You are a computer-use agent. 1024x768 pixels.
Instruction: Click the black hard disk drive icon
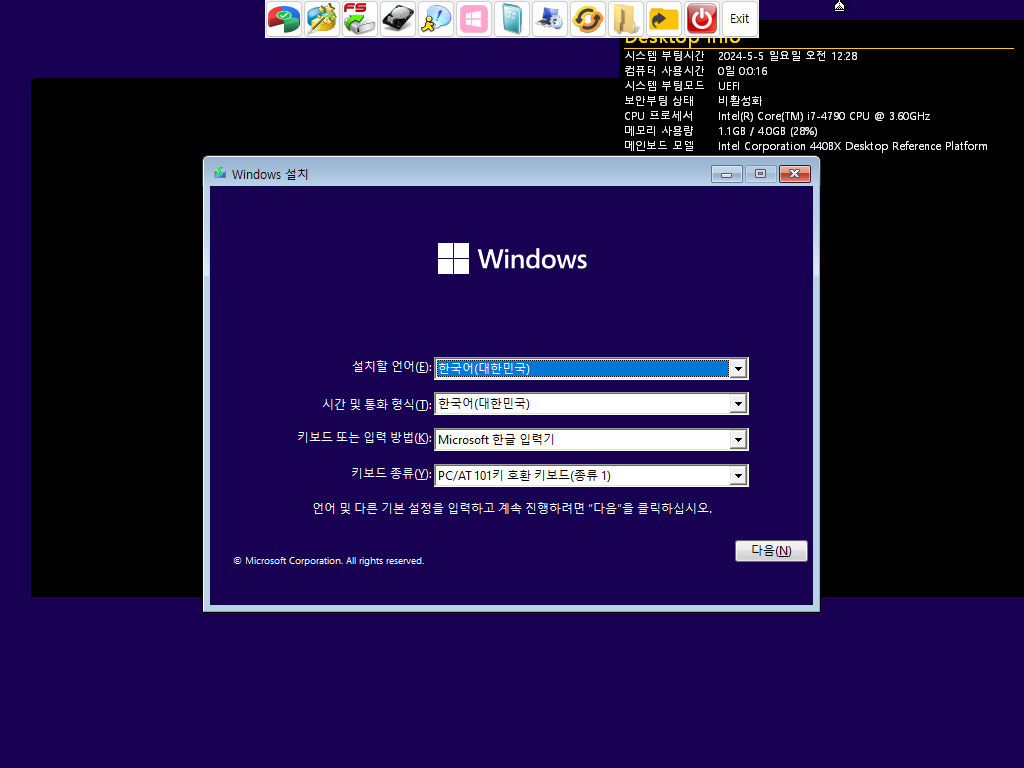click(398, 19)
